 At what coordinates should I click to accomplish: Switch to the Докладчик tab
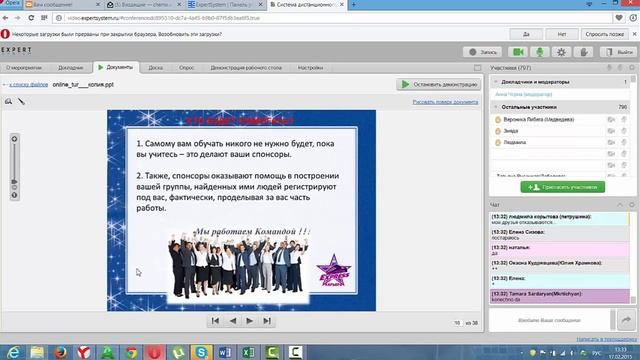(71, 68)
